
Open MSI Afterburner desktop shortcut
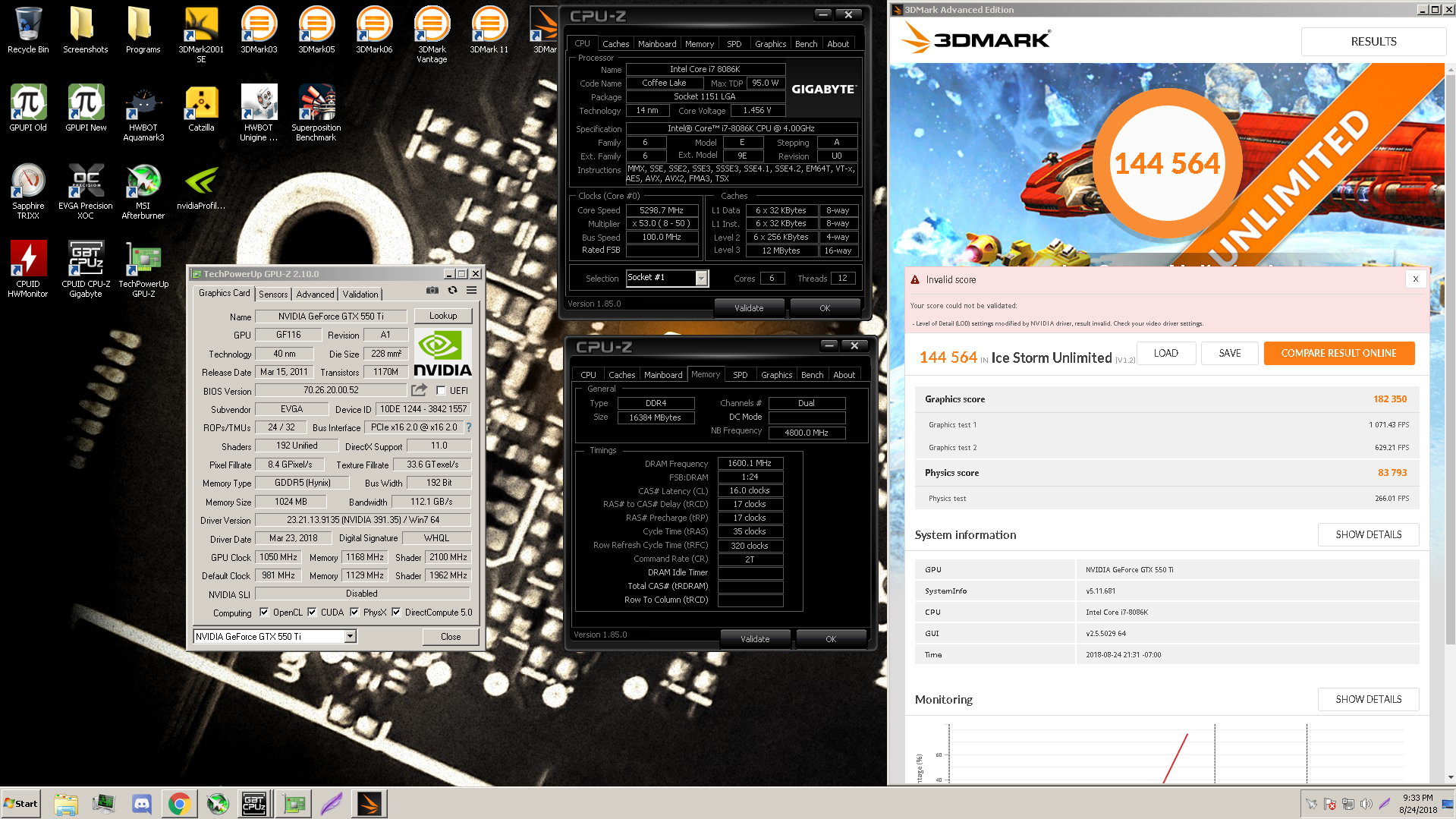(x=143, y=191)
